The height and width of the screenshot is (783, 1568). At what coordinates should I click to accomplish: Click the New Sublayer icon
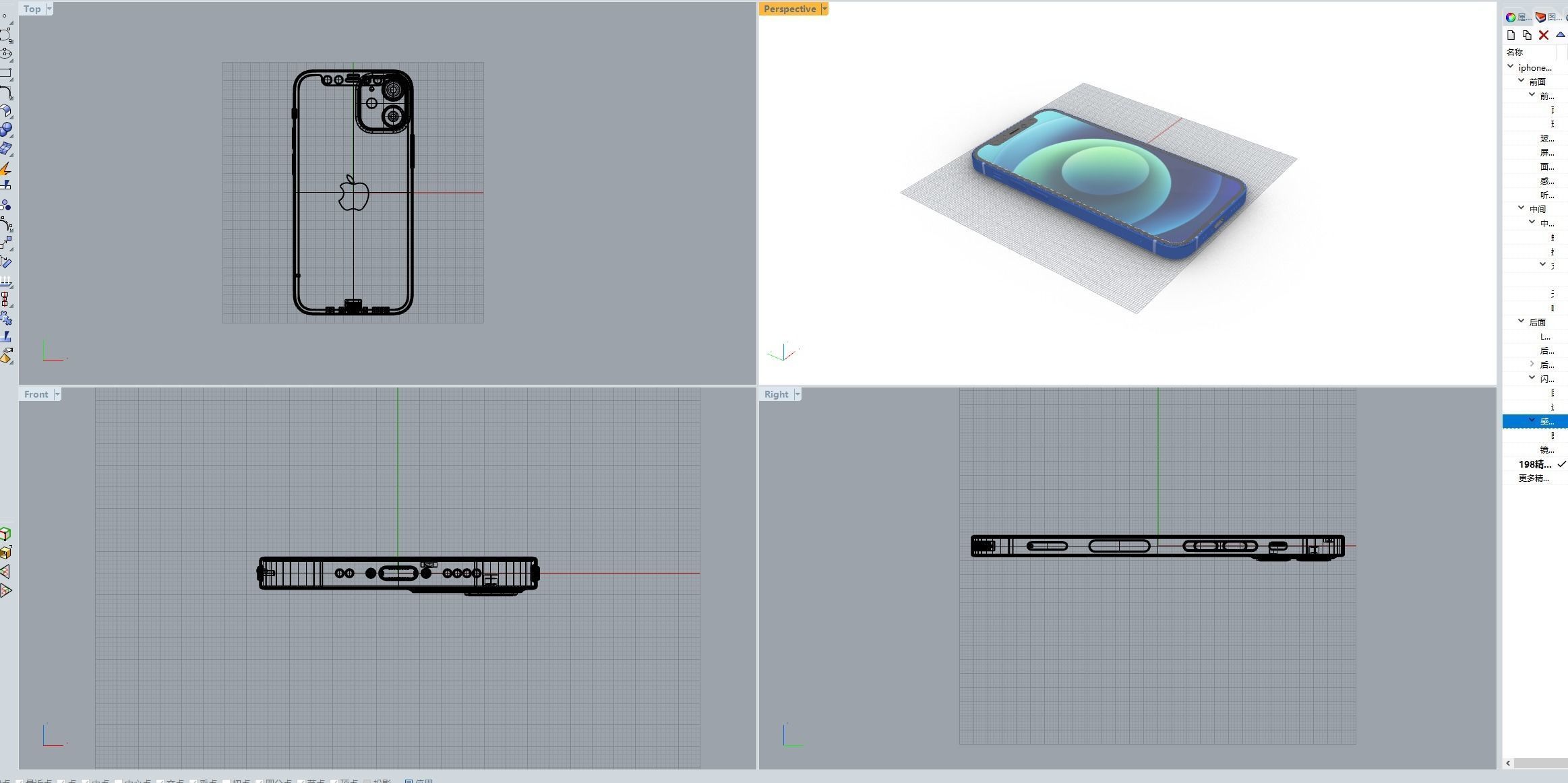(1527, 35)
